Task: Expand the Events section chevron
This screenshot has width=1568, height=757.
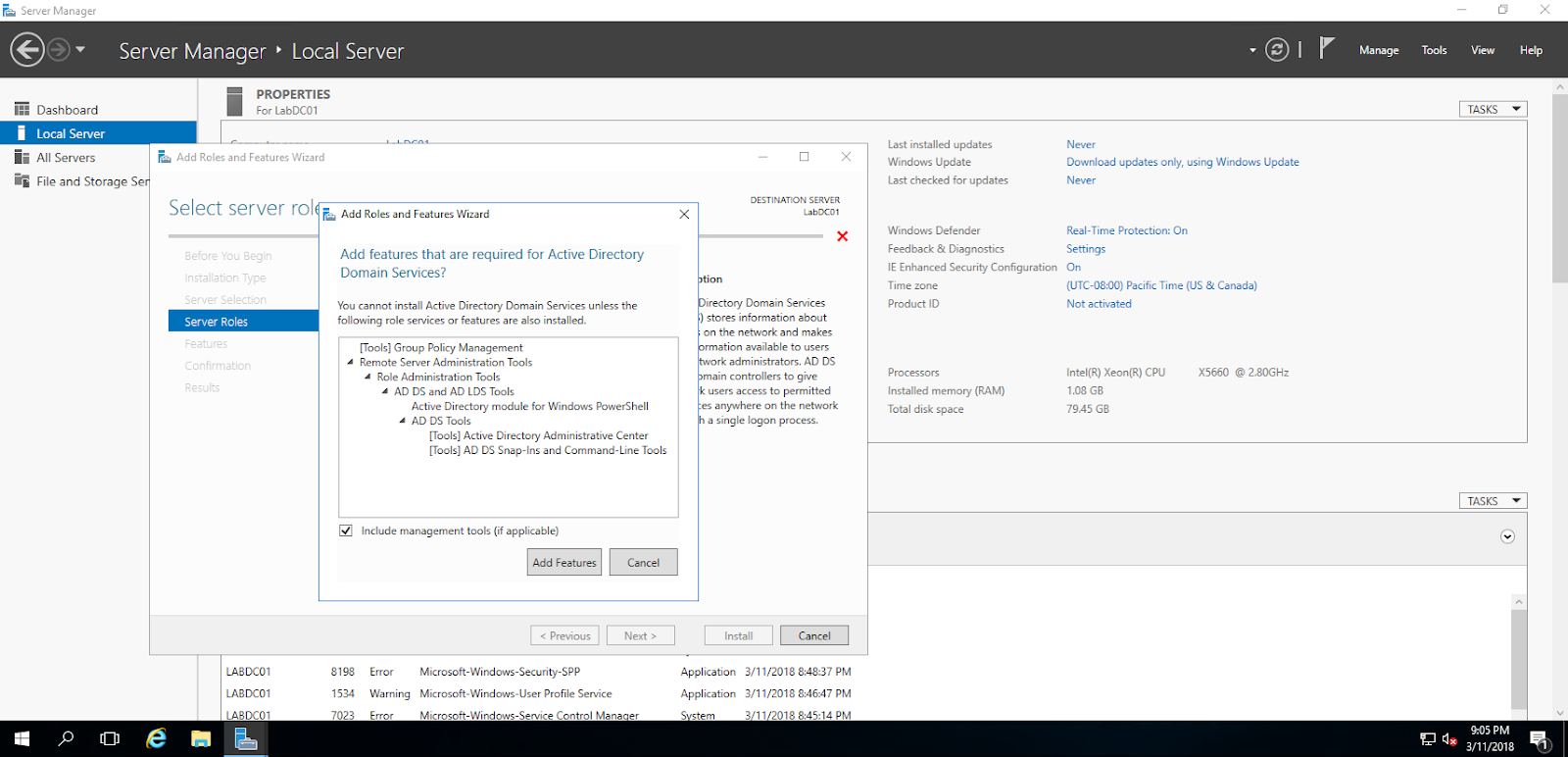Action: (1507, 536)
